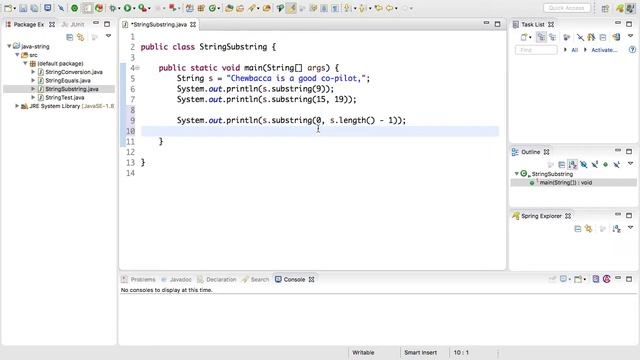Open the Declaration tab
Screen dimensions: 640x360
coord(217,280)
